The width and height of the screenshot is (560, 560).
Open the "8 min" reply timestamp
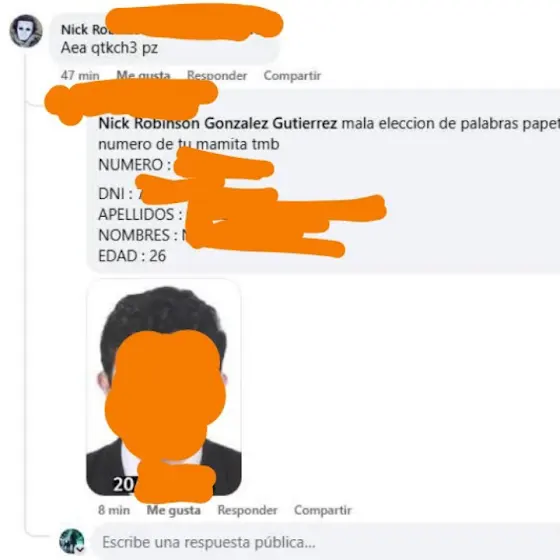pyautogui.click(x=114, y=510)
